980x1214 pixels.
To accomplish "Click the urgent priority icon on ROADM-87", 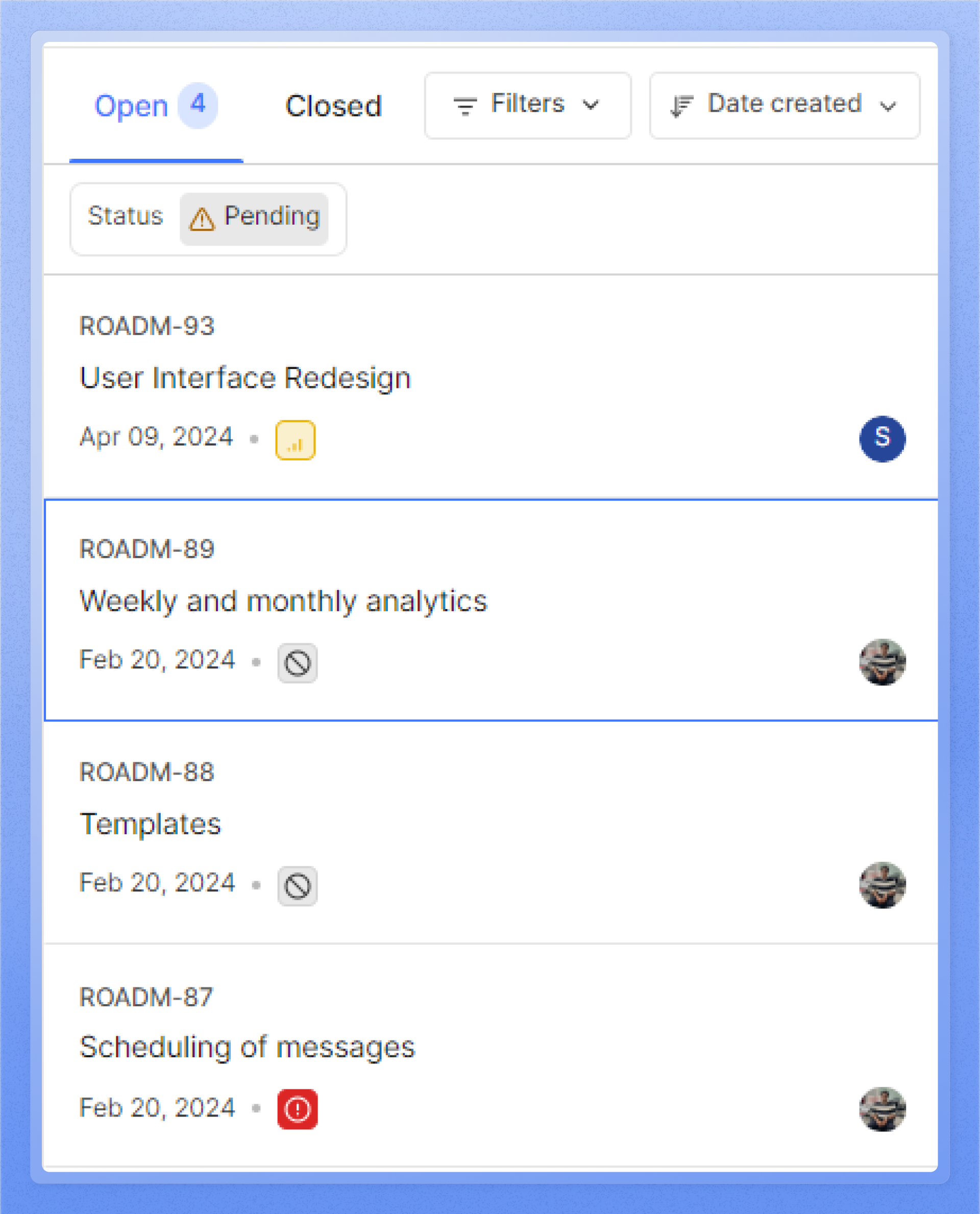I will coord(297,1109).
